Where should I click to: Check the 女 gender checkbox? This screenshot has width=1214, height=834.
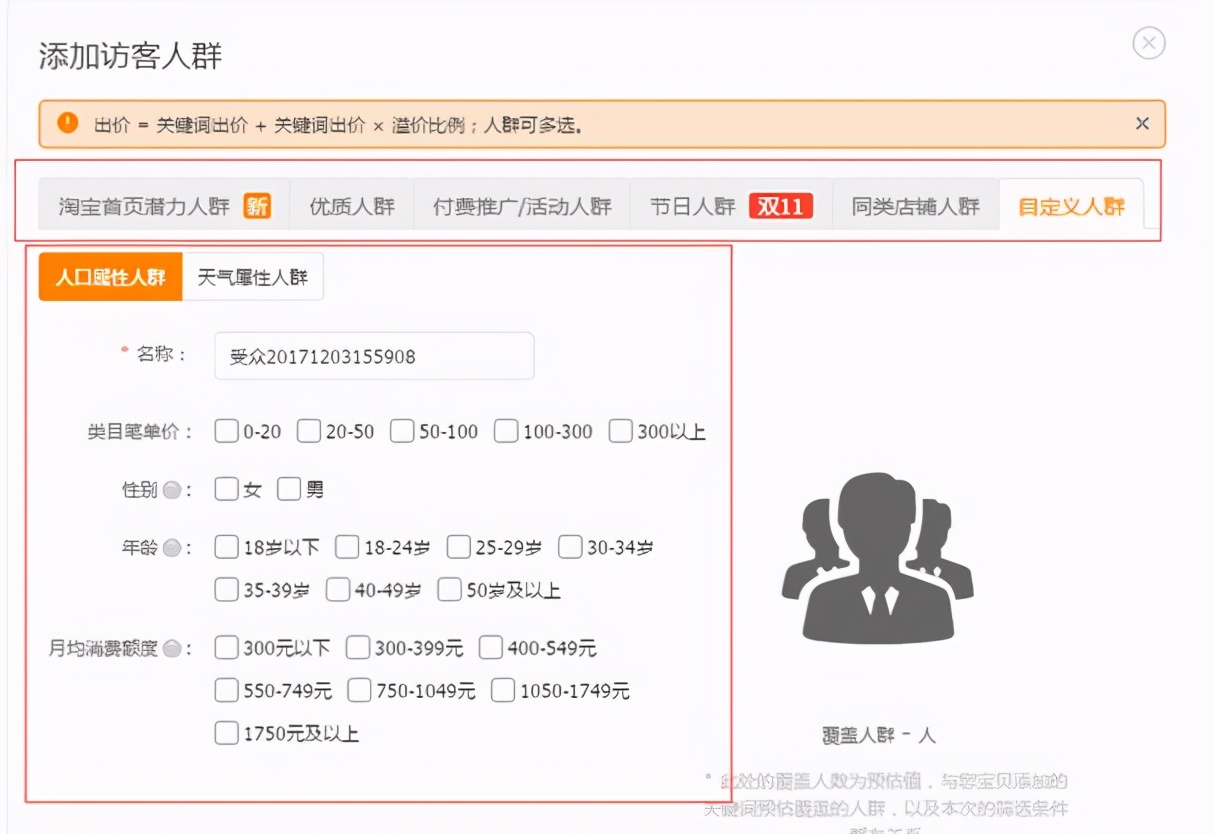[225, 489]
